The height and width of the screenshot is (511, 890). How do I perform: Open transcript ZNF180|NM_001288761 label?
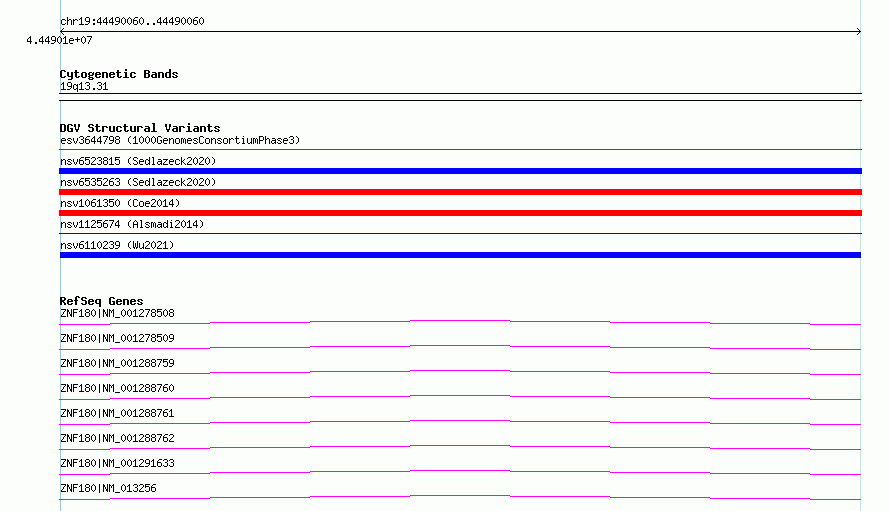coord(117,413)
